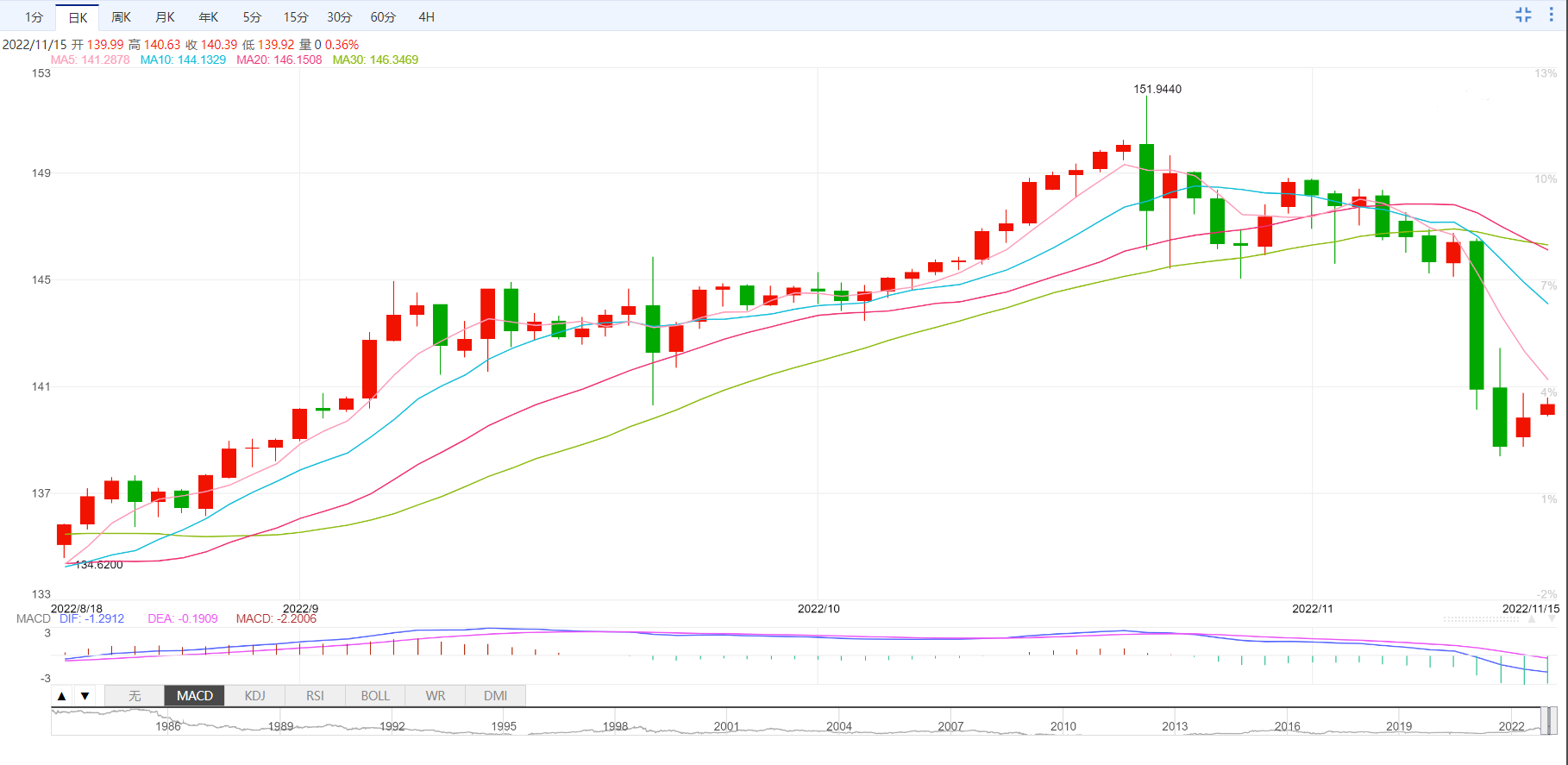
Task: Click the gray up triangle above MACD panel
Action: point(1532,619)
